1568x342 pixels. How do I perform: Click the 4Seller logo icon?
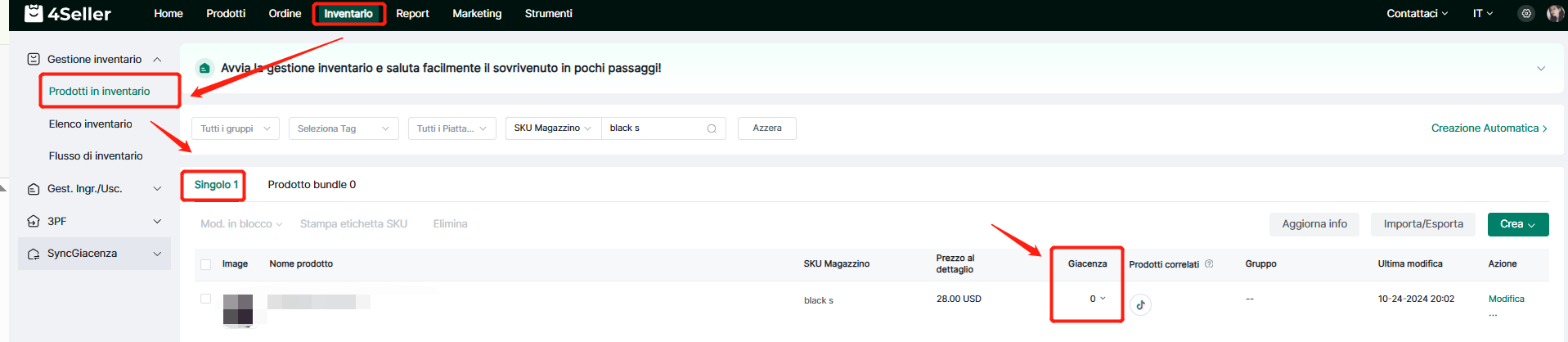(34, 13)
